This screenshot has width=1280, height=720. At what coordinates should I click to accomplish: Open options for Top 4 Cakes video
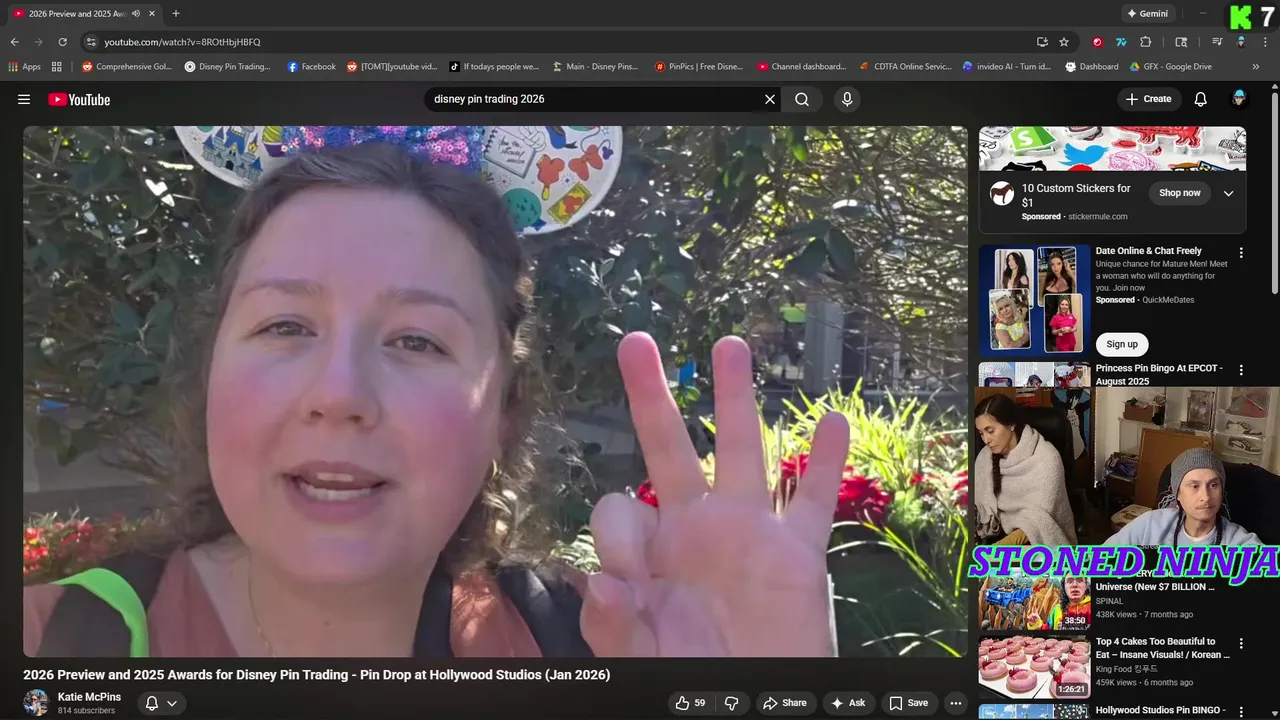(1241, 644)
